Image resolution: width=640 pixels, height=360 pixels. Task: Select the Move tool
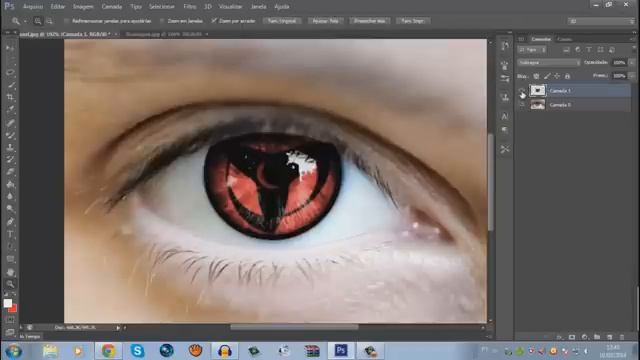pyautogui.click(x=10, y=48)
